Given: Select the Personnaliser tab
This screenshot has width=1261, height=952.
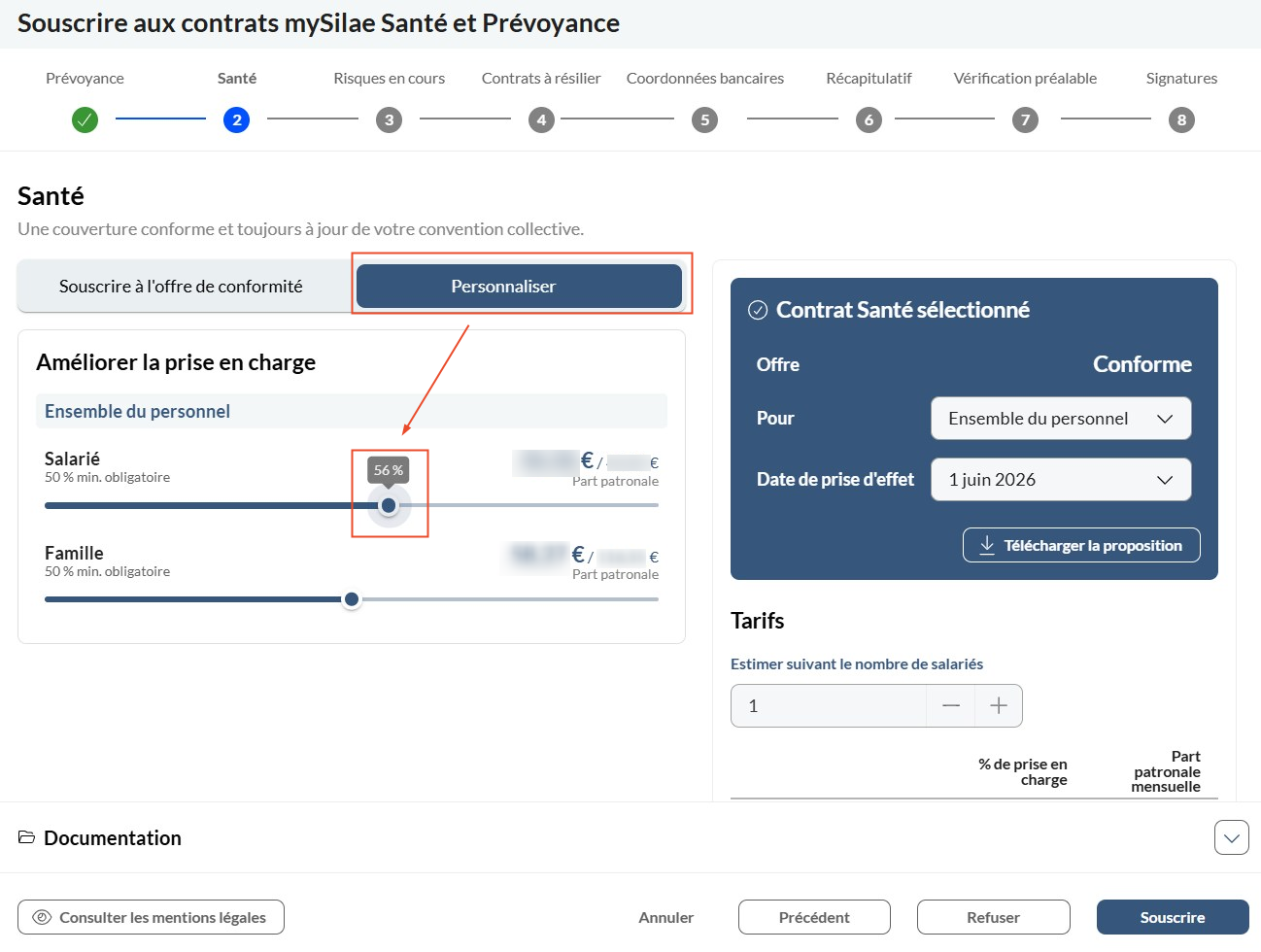Looking at the screenshot, I should [x=520, y=287].
